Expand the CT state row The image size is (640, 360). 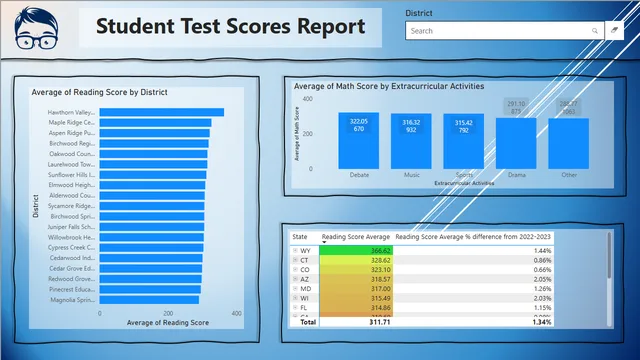click(x=295, y=260)
